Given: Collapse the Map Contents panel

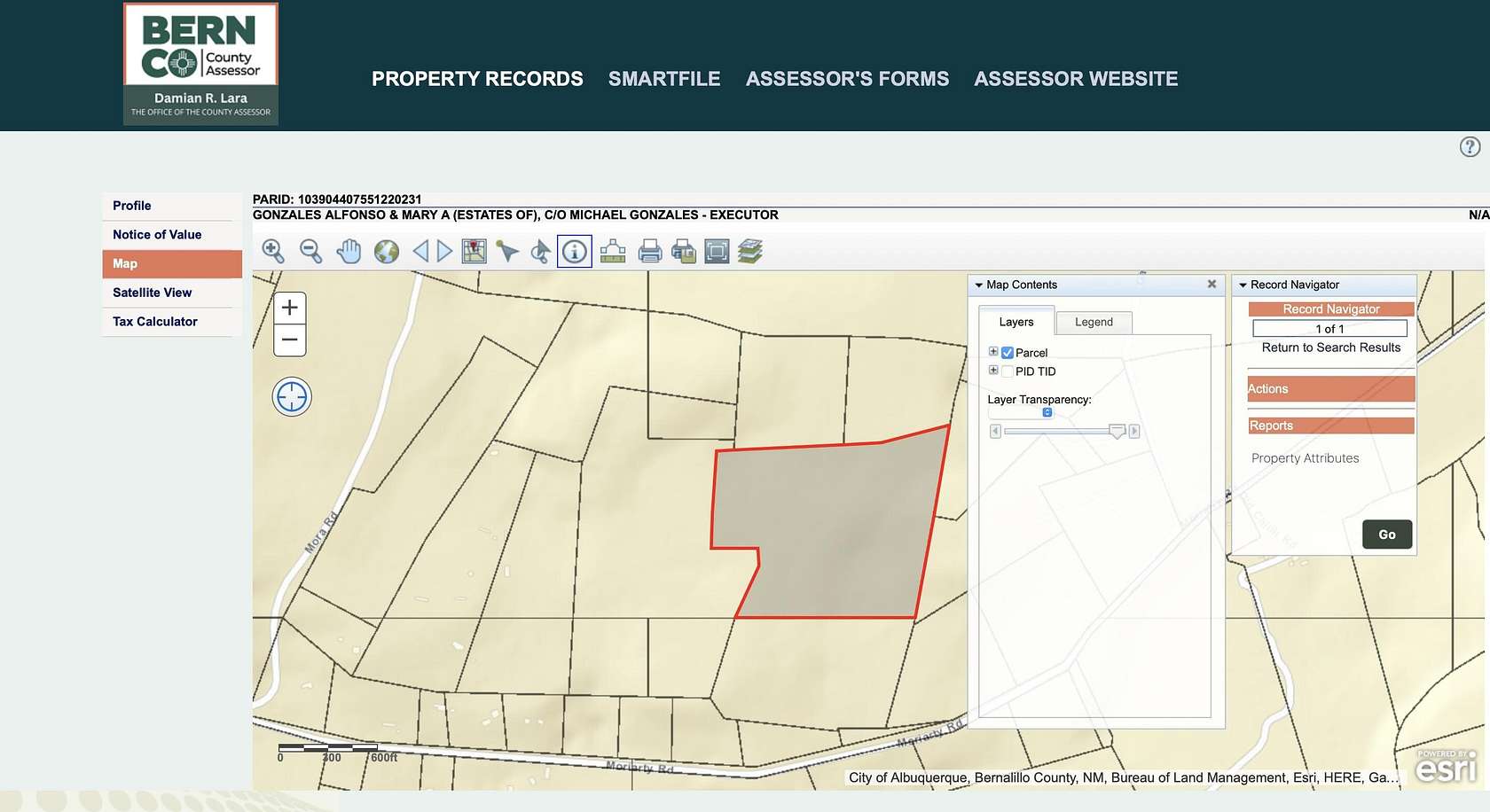Looking at the screenshot, I should tap(978, 285).
